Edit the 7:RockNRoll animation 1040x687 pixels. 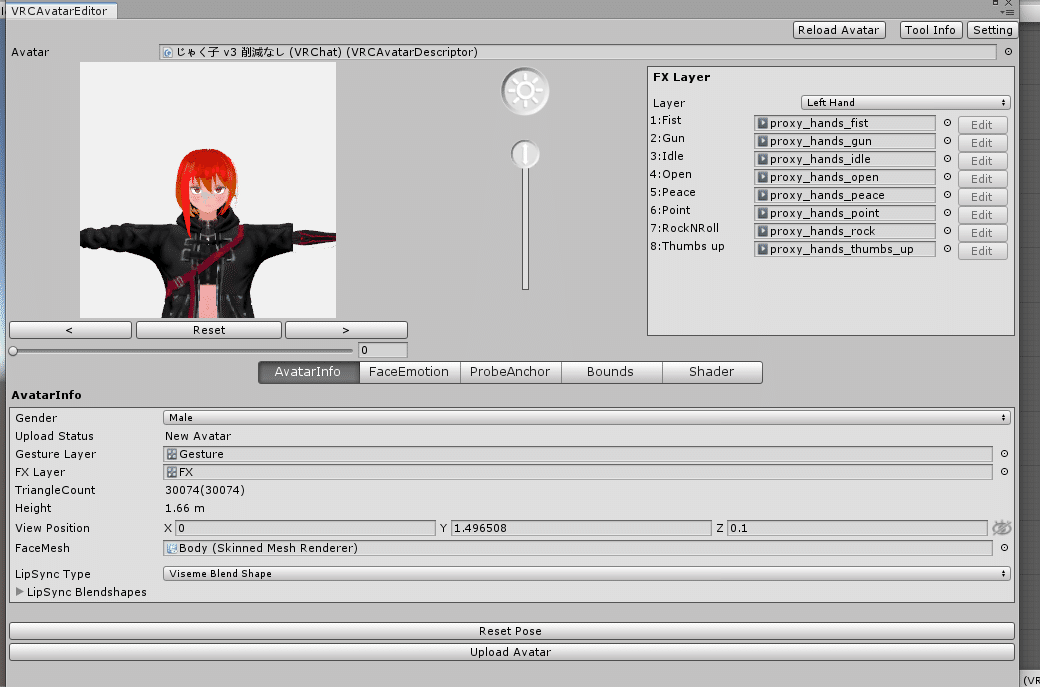(x=982, y=232)
